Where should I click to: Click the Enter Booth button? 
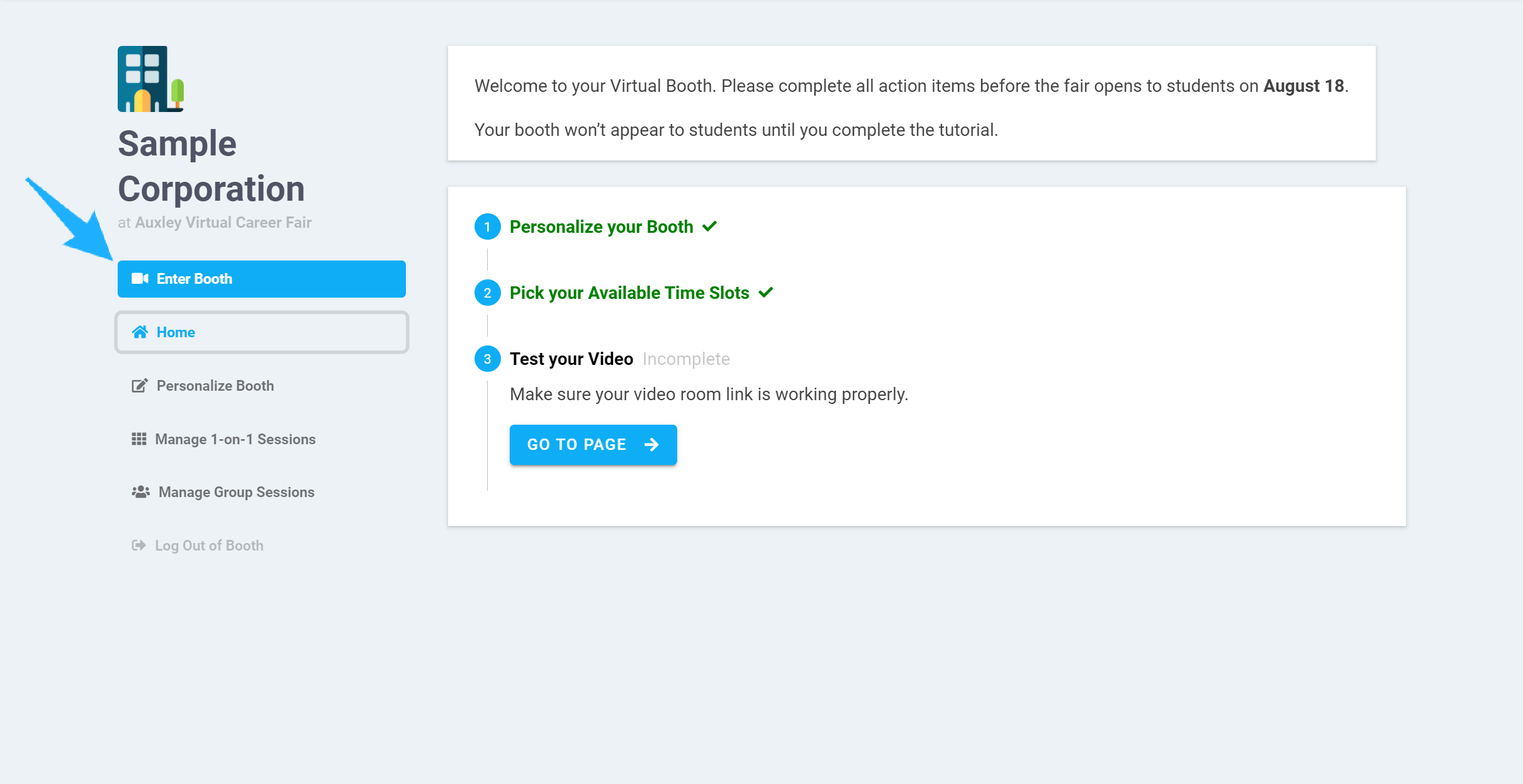point(262,279)
